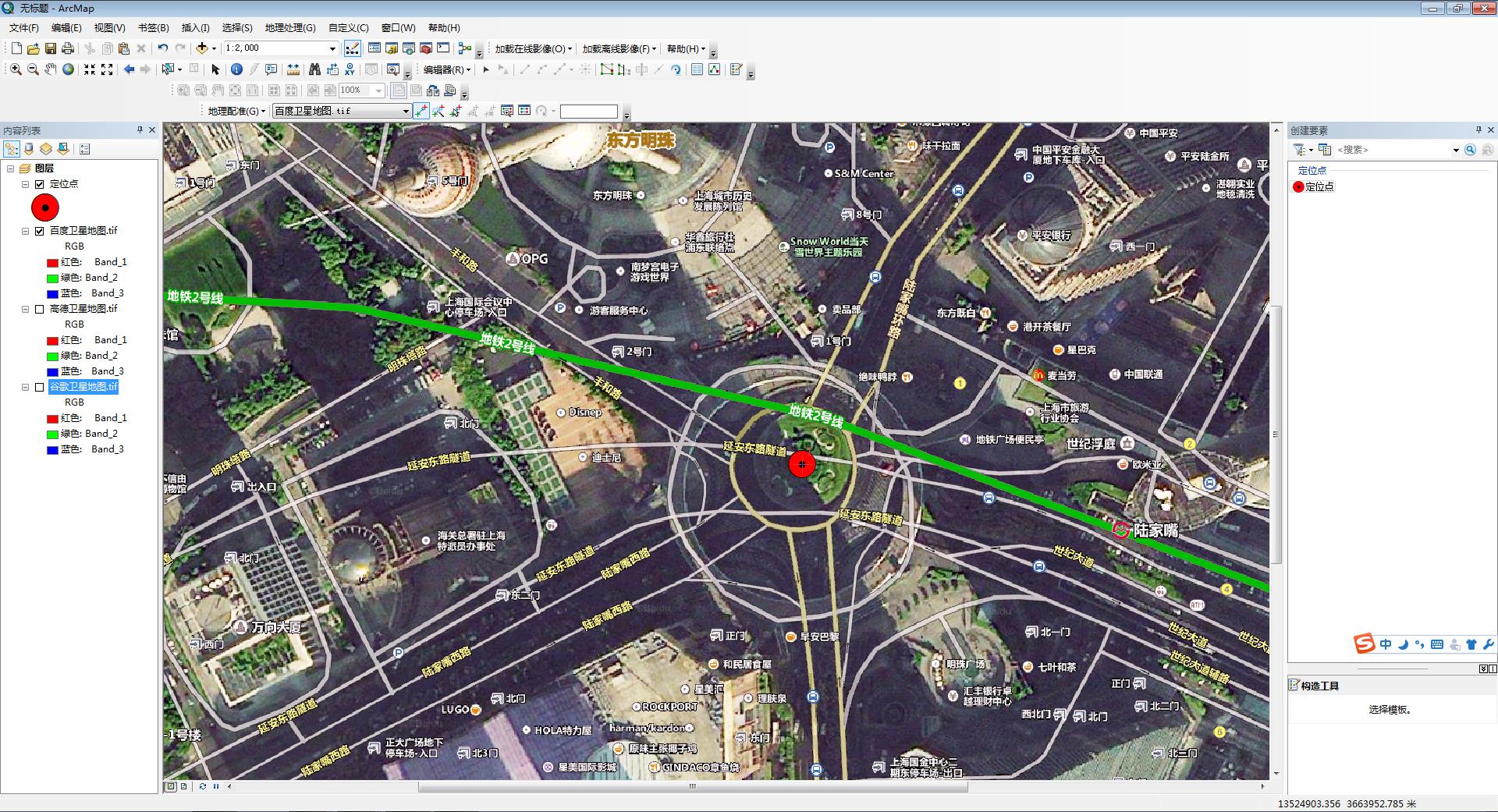Click the map's vertical scrollbar

pos(1276,434)
